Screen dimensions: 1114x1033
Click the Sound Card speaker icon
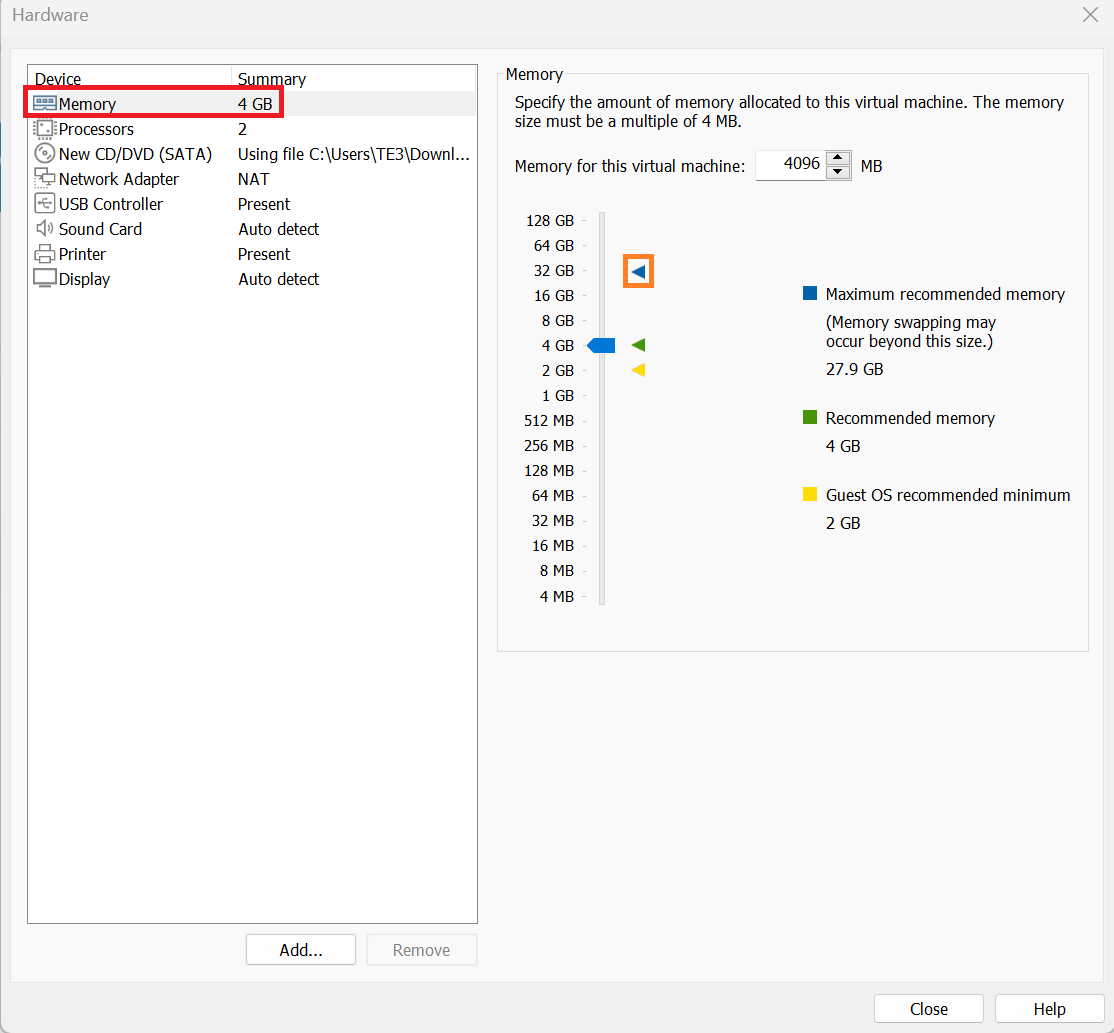[x=45, y=228]
